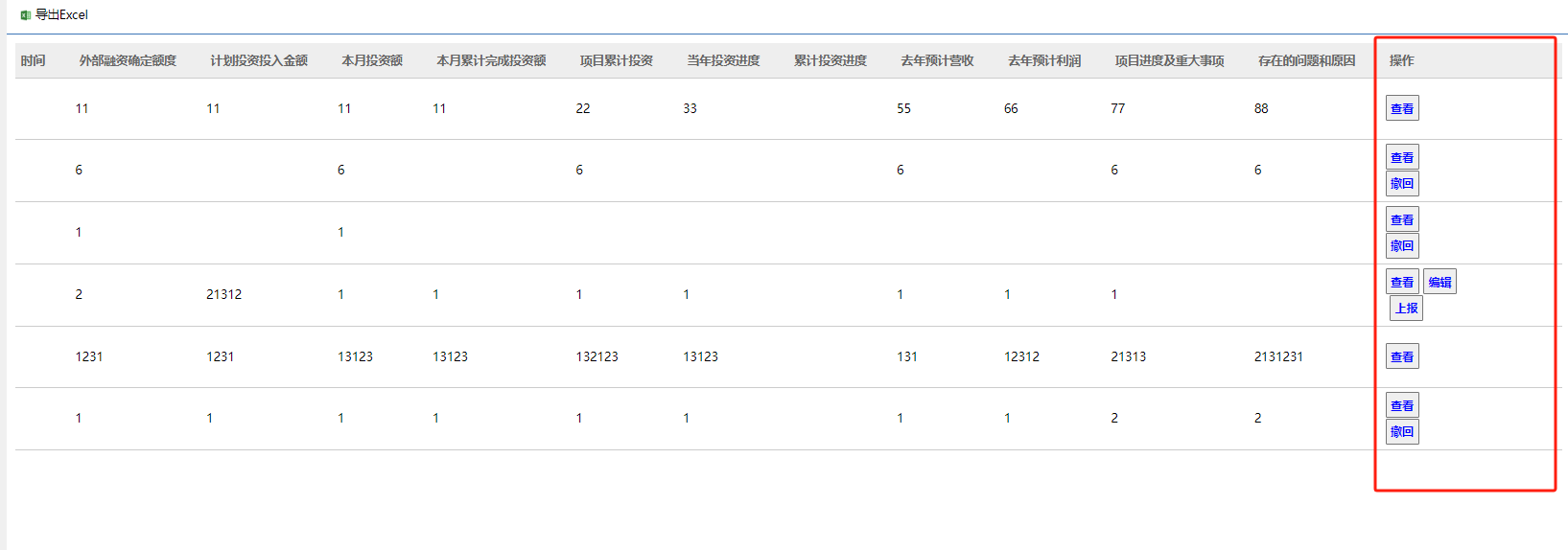Click the 时间 column header

click(33, 60)
